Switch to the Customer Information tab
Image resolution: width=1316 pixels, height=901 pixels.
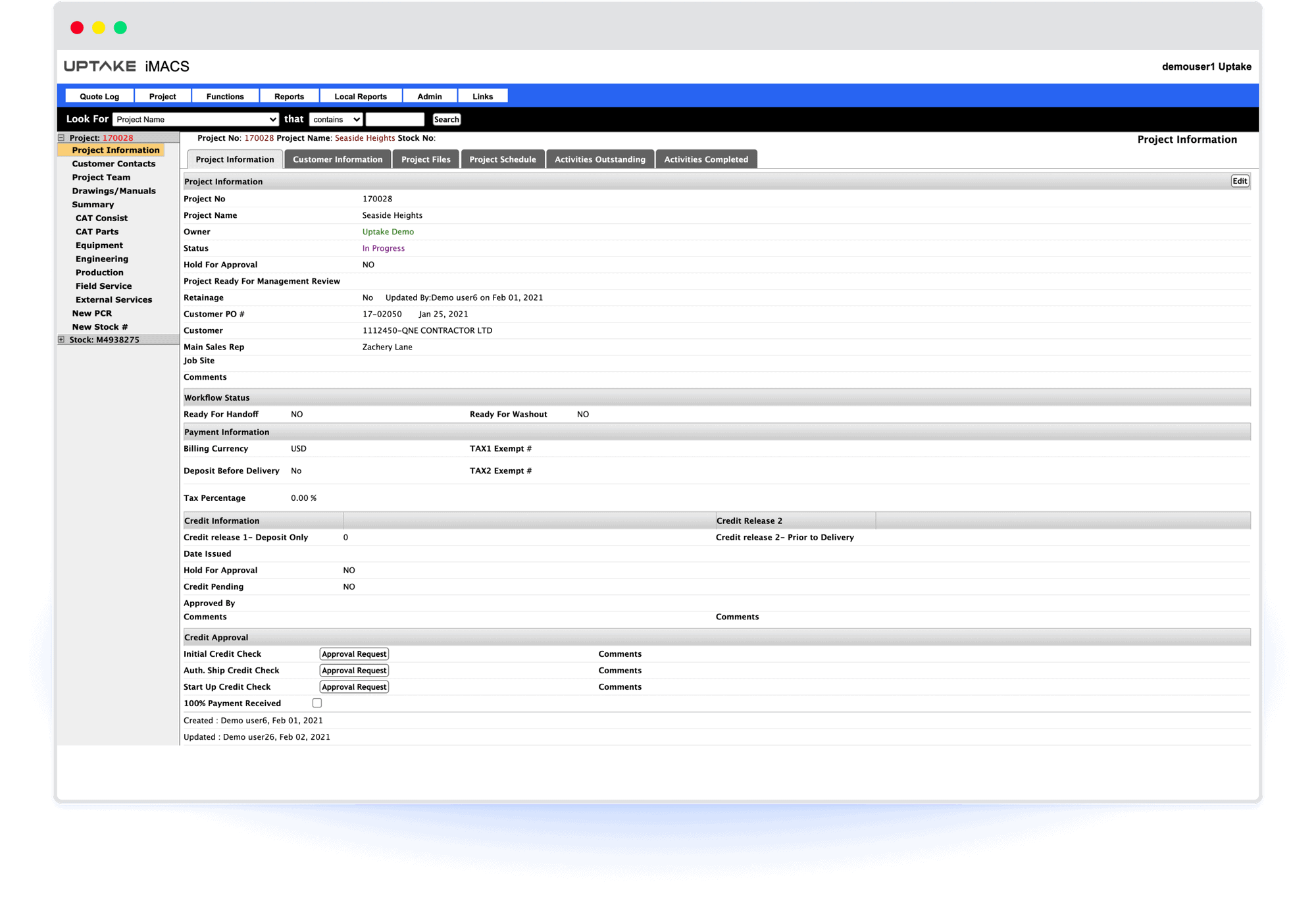click(x=338, y=159)
